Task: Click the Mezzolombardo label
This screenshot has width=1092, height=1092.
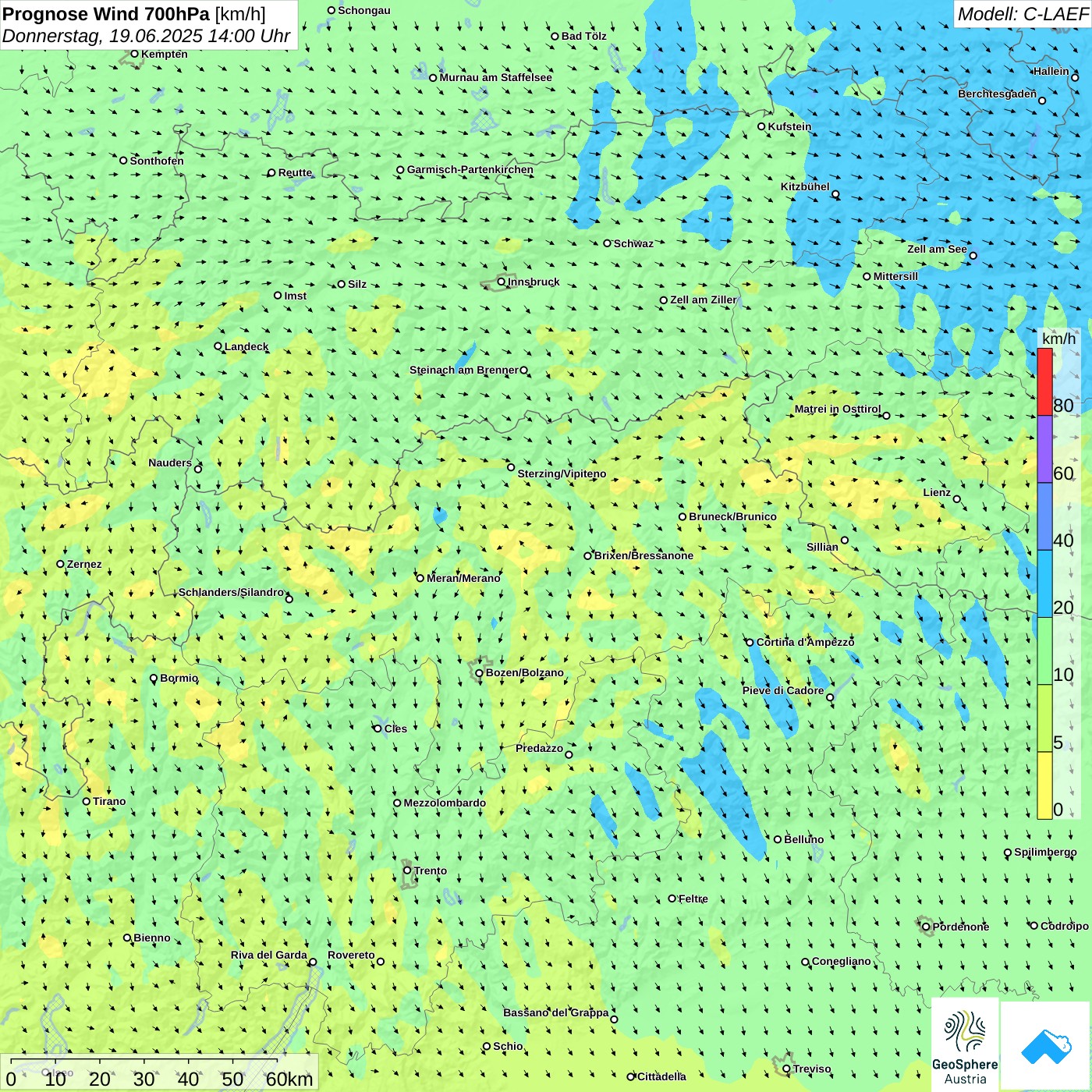Action: click(x=445, y=803)
